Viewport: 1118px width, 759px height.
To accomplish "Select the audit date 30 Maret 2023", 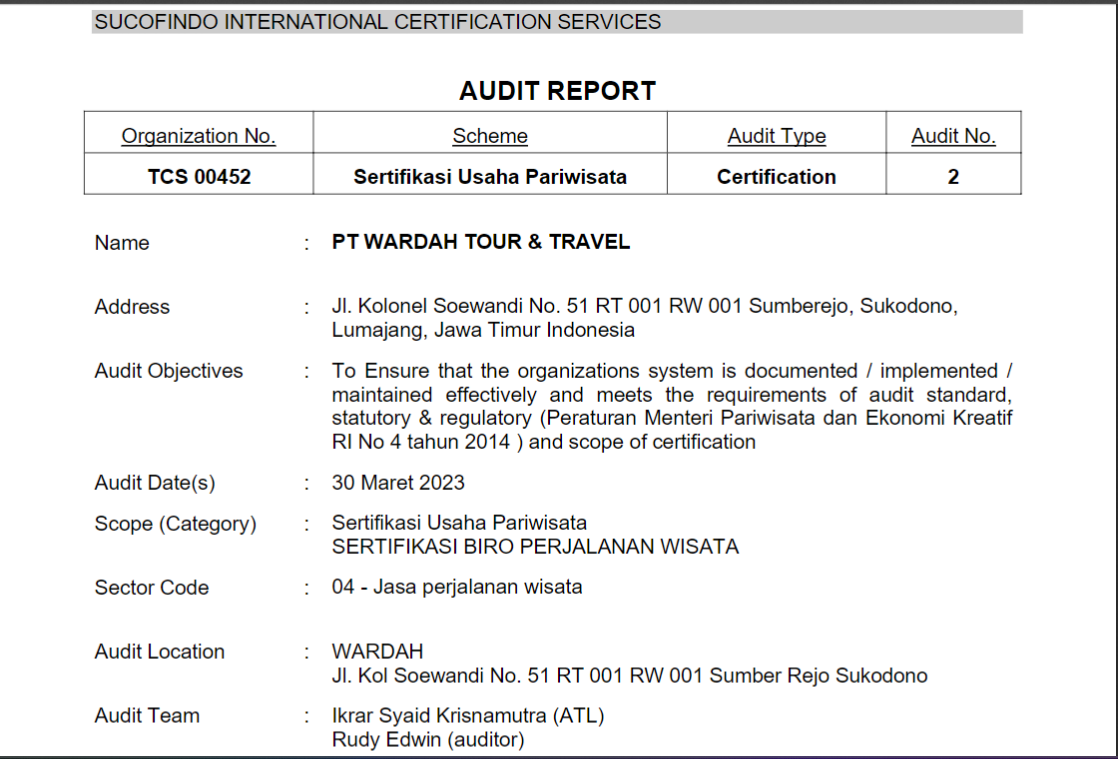I will click(398, 482).
